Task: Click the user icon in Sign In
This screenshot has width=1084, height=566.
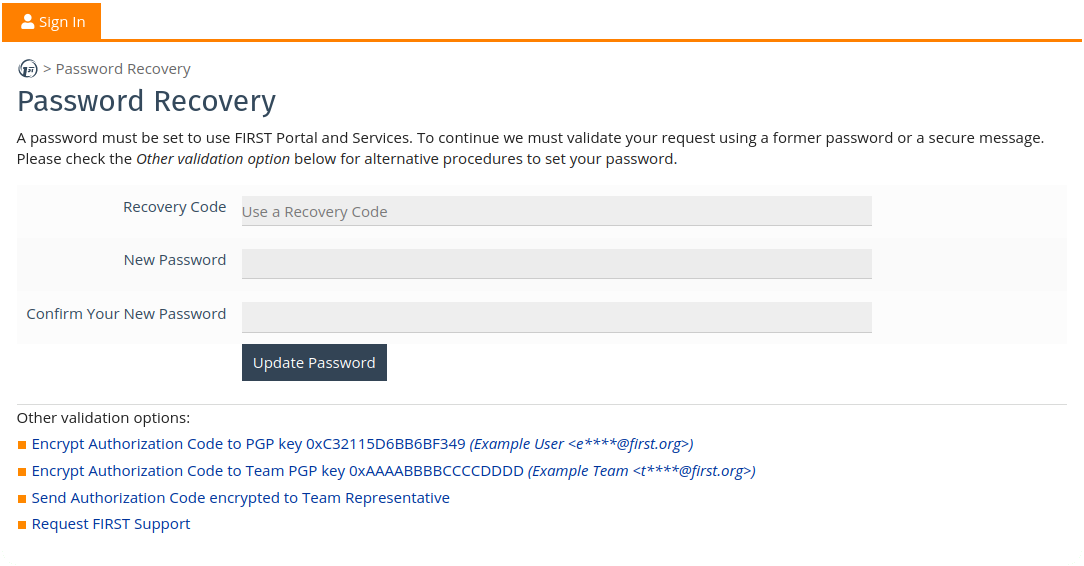Action: 28,21
